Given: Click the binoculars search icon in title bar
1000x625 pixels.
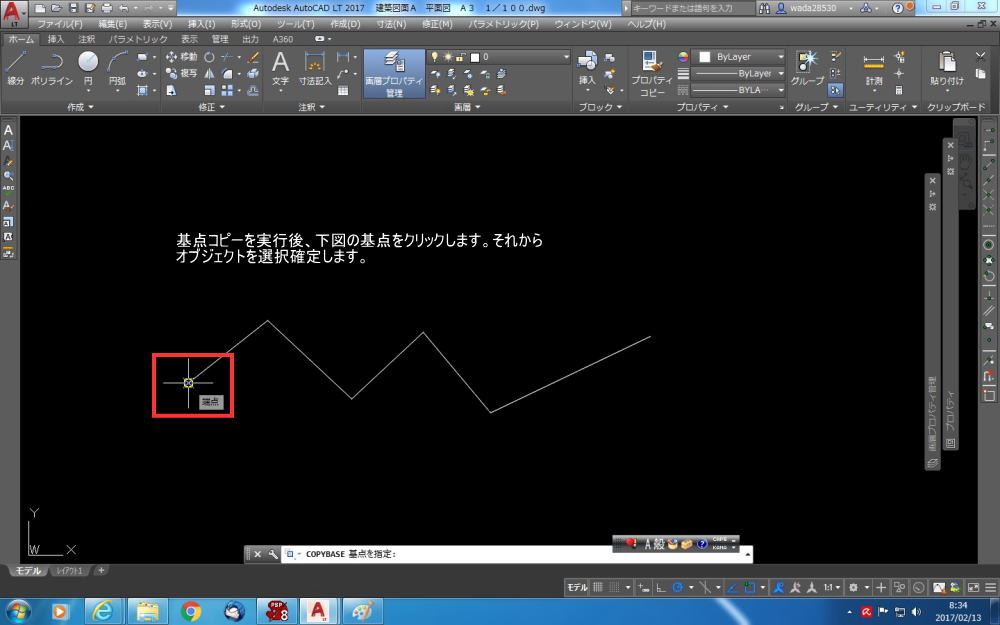Looking at the screenshot, I should 764,8.
